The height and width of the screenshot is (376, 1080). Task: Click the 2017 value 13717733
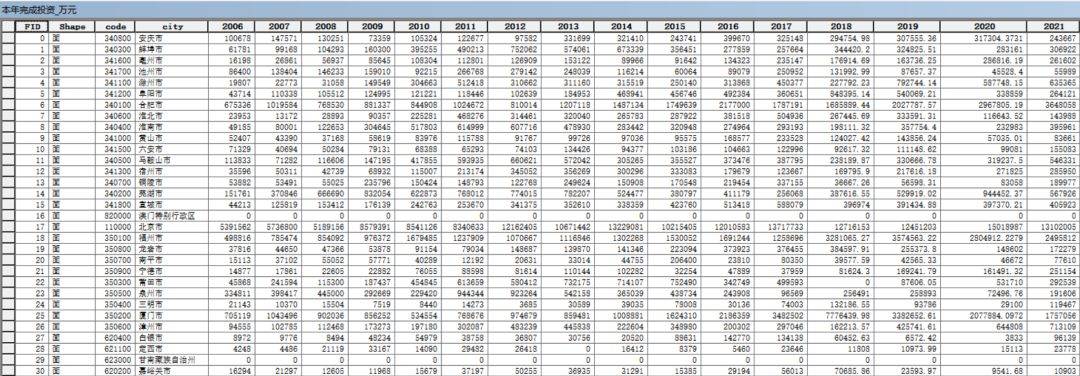click(780, 226)
